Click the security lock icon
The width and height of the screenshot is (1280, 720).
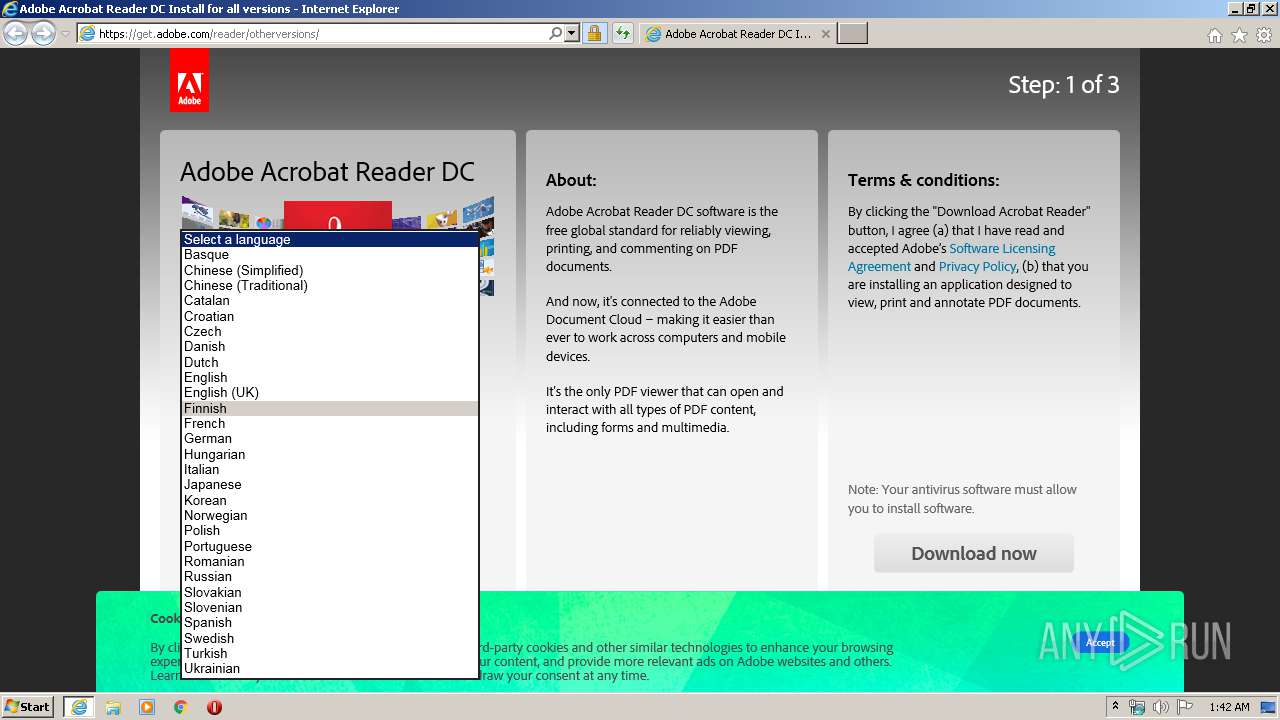(594, 33)
